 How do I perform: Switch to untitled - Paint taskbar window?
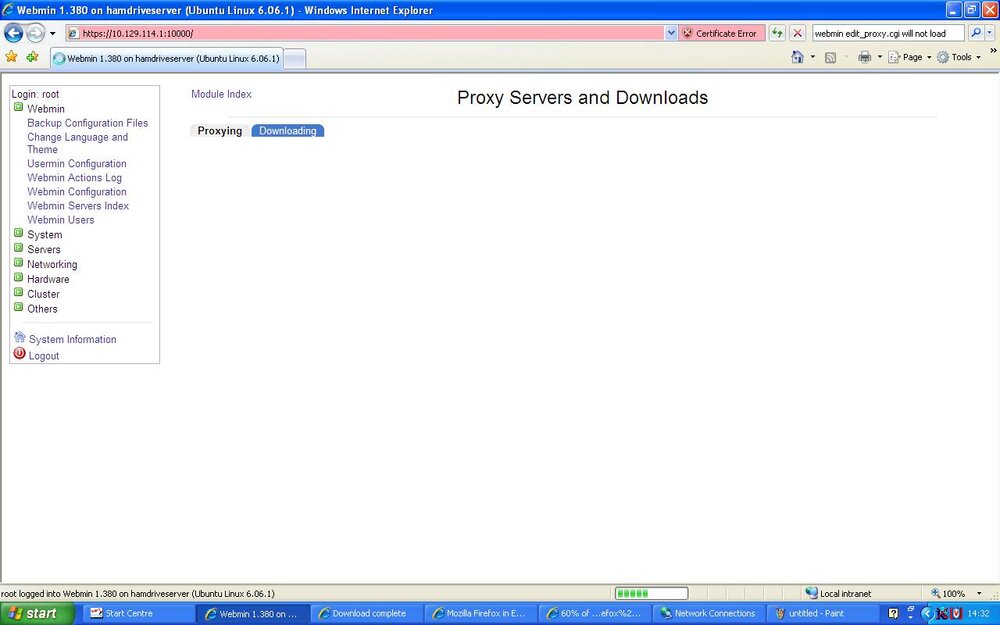pos(822,614)
